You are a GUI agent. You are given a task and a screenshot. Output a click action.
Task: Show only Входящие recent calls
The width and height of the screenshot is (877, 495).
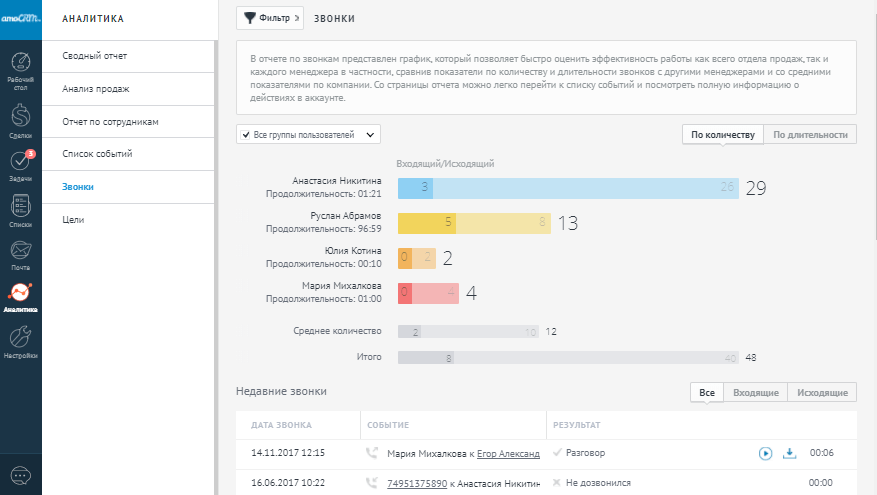tap(754, 393)
